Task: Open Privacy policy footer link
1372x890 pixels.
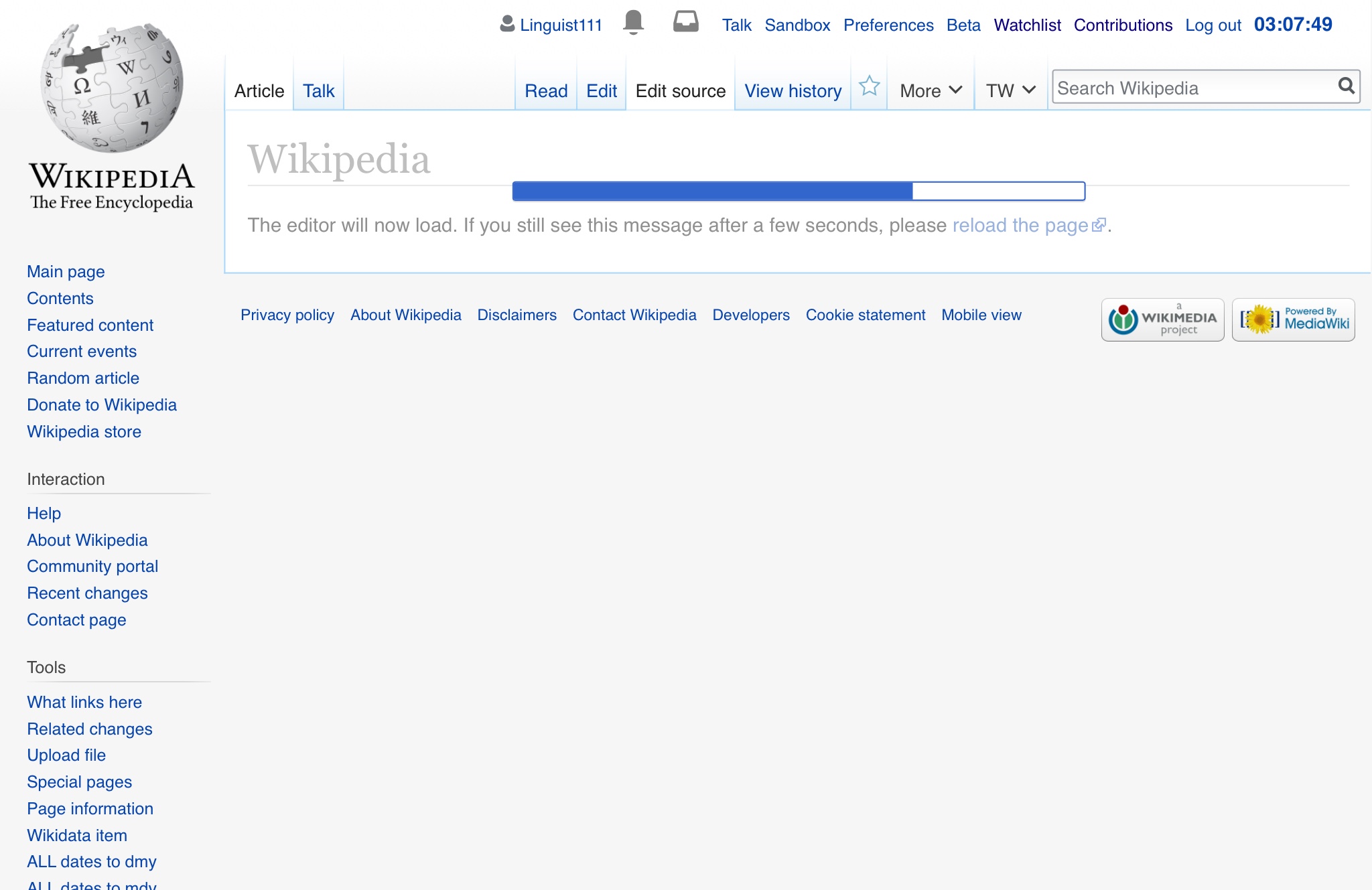Action: pos(287,315)
